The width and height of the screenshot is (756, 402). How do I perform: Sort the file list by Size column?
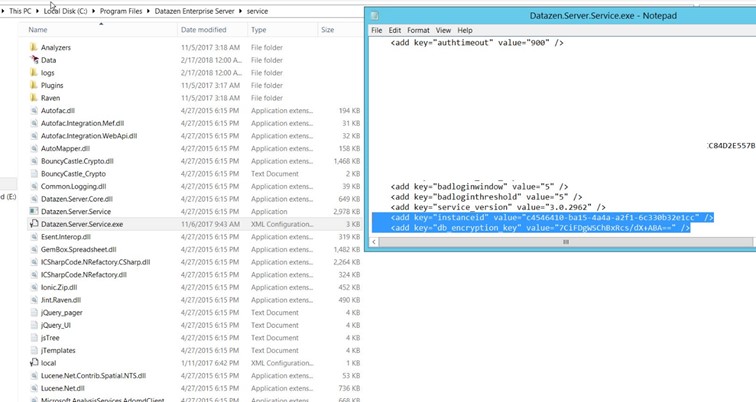(x=327, y=30)
